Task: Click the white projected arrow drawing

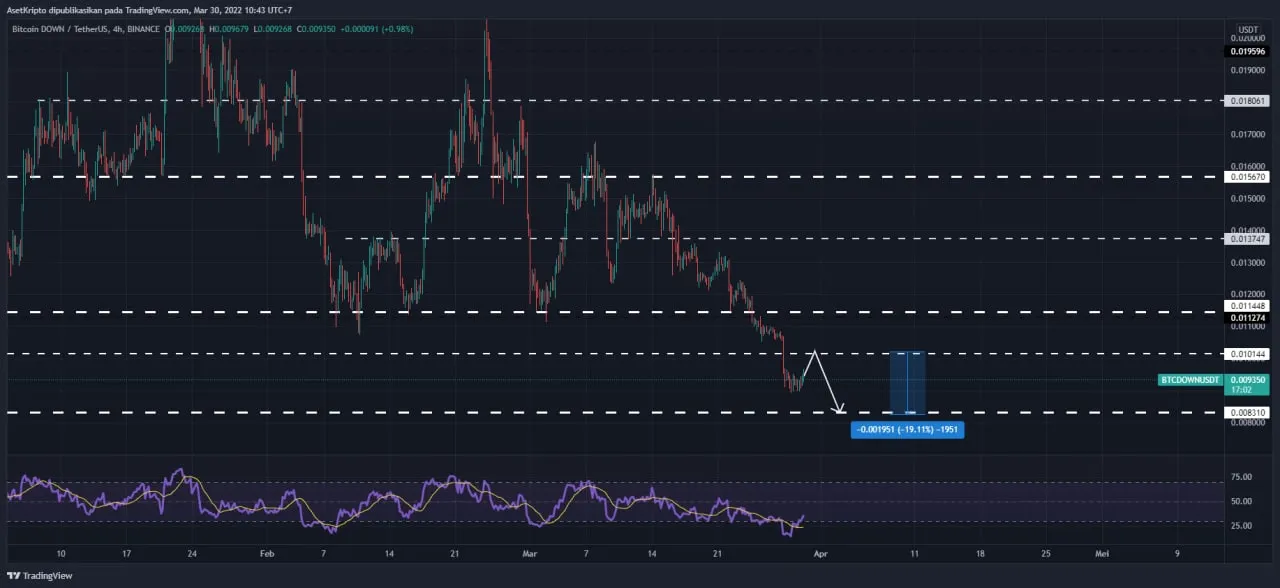Action: (x=827, y=382)
